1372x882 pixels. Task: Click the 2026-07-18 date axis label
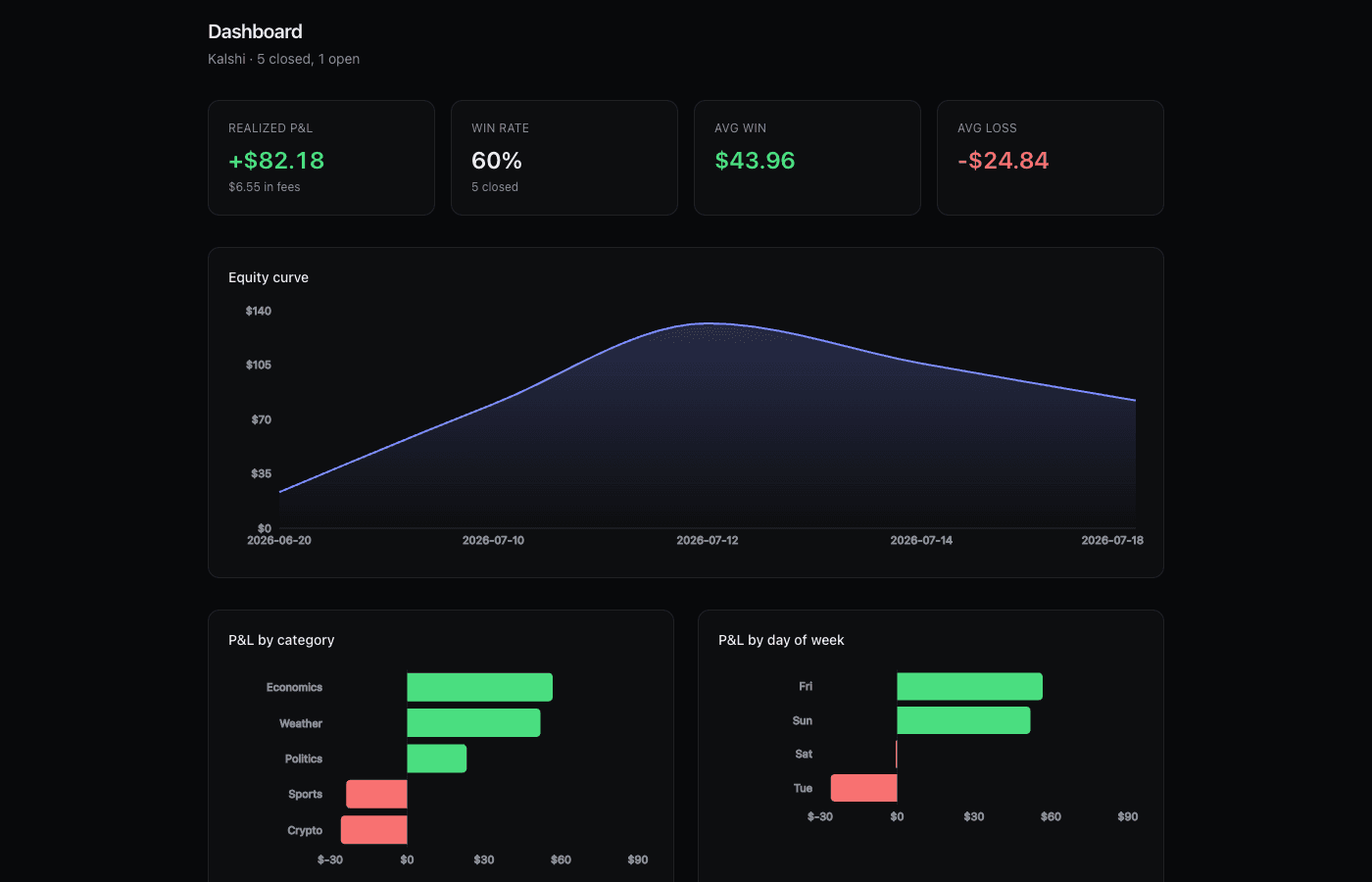point(1112,540)
